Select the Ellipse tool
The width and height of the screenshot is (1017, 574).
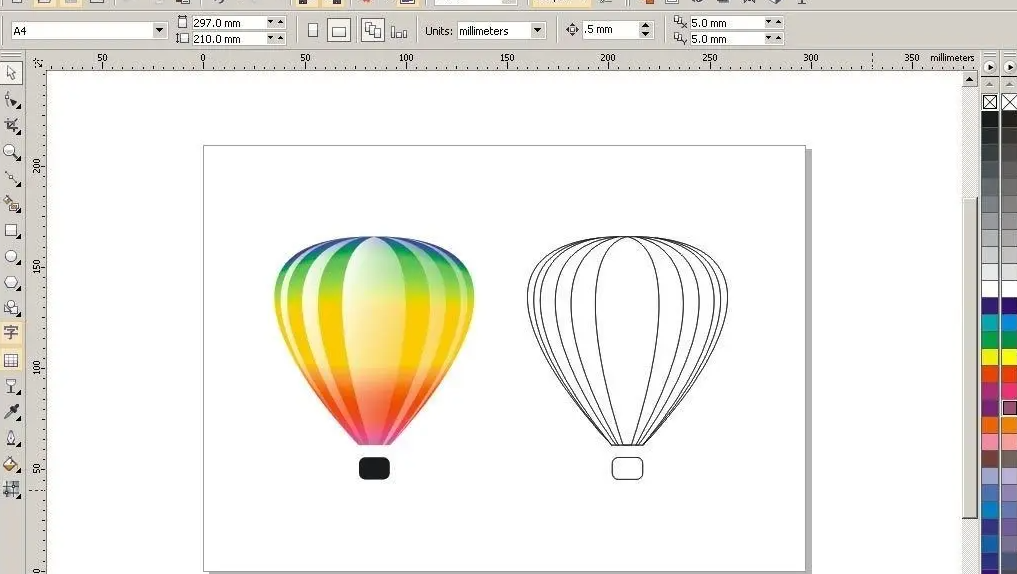11,257
